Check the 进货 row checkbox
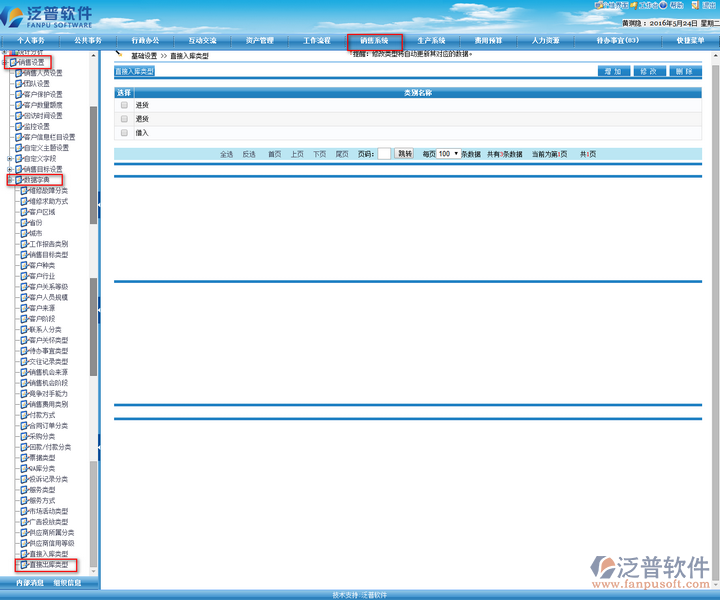This screenshot has height=600, width=720. pos(124,105)
